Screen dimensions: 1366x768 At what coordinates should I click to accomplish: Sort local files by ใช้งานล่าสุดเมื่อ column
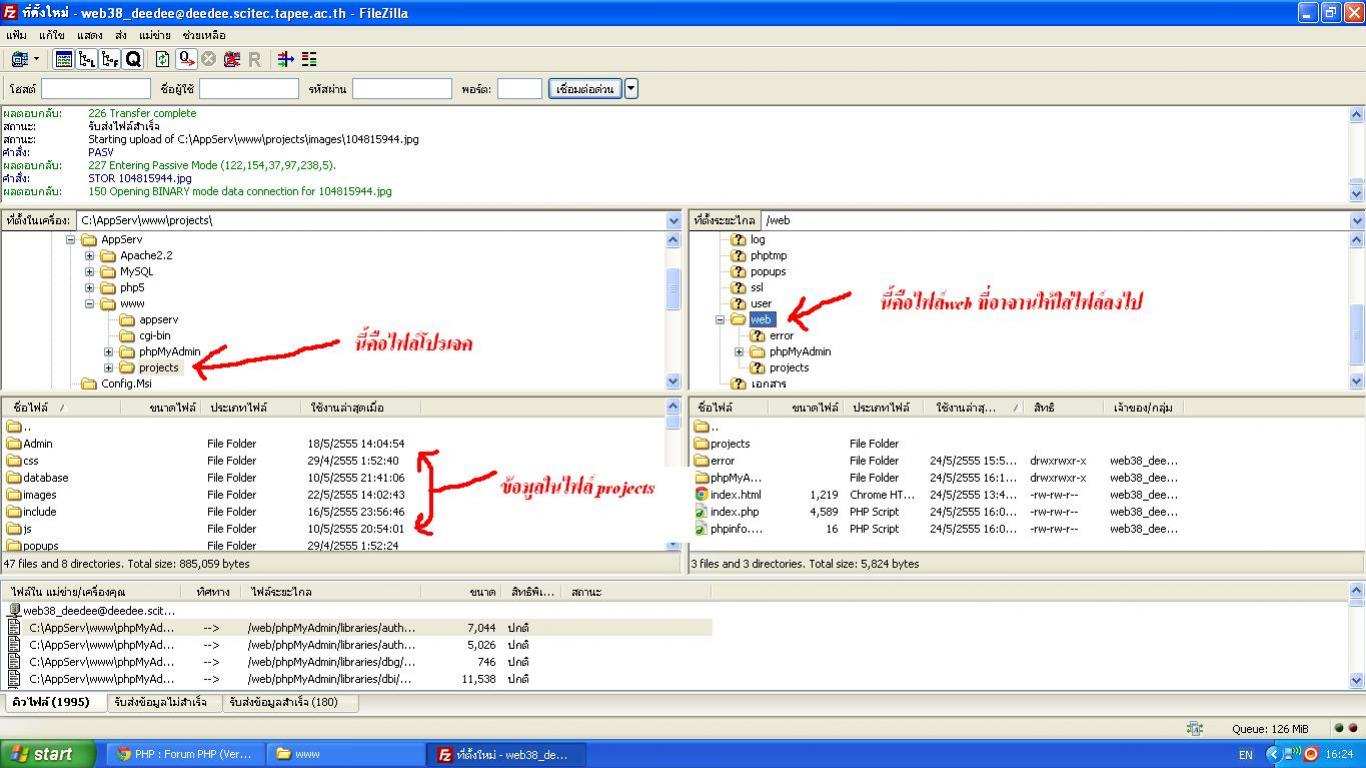tap(360, 408)
